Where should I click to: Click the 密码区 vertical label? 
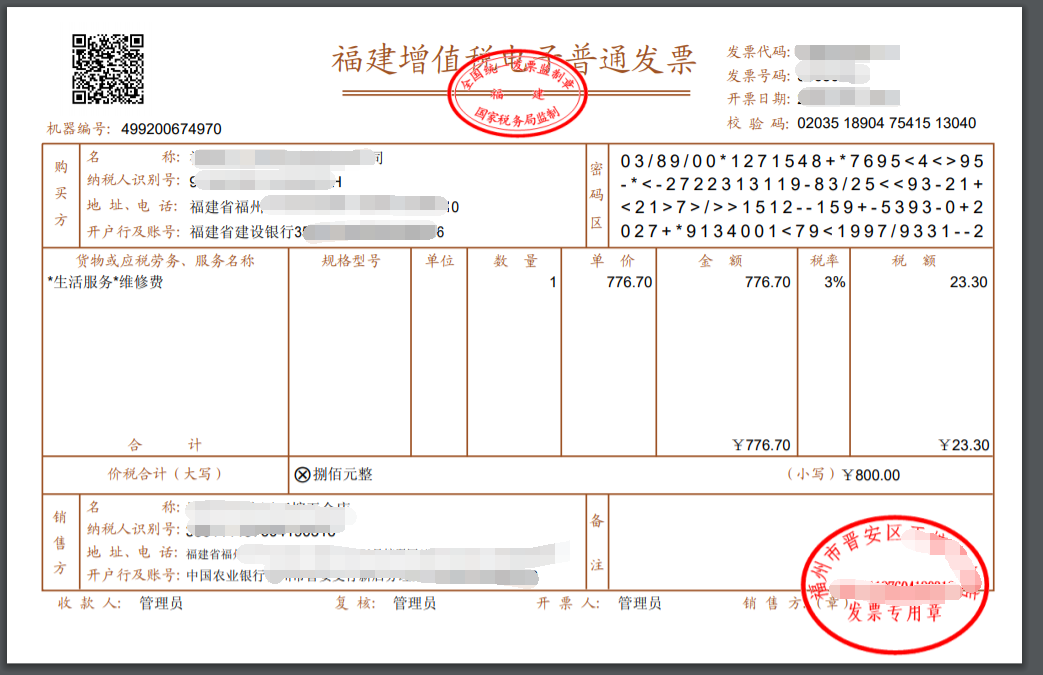click(597, 196)
